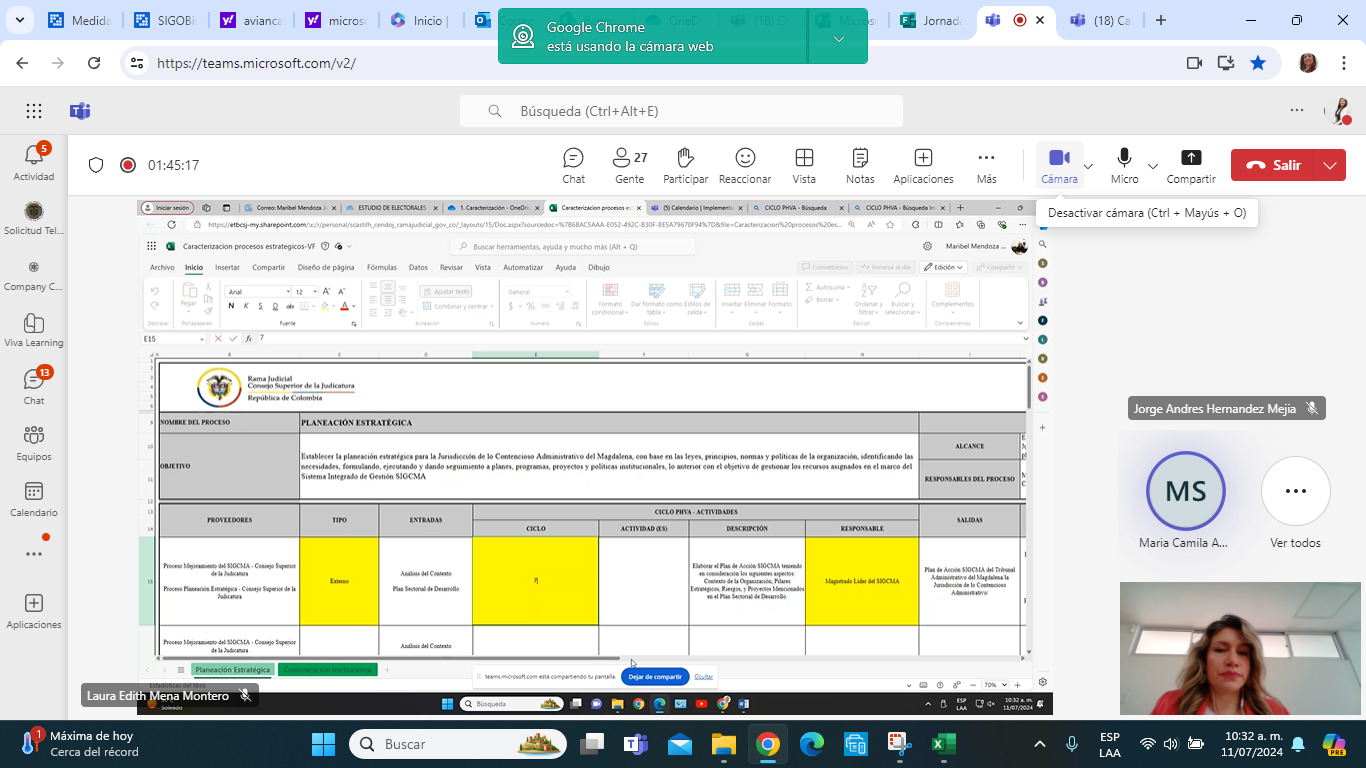Click the Búsqueda search field

681,111
